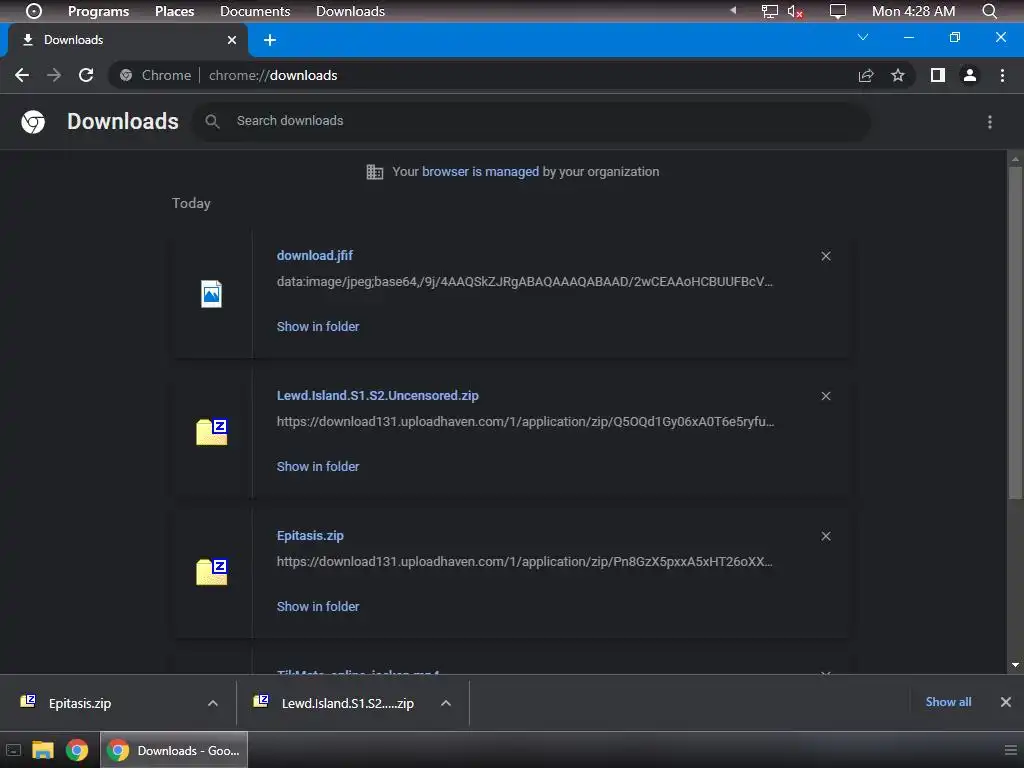Reload the downloads page
The height and width of the screenshot is (768, 1024).
point(86,75)
